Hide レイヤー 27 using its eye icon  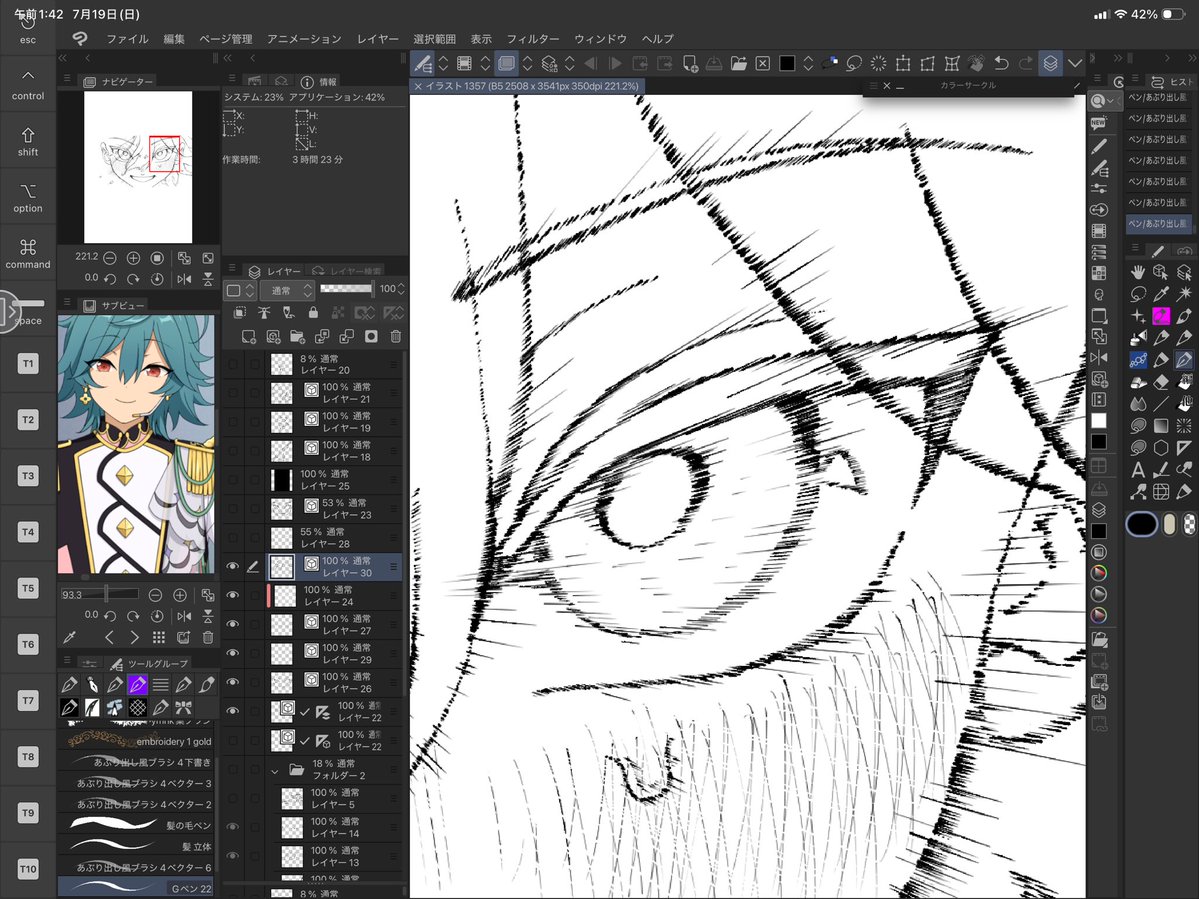232,625
